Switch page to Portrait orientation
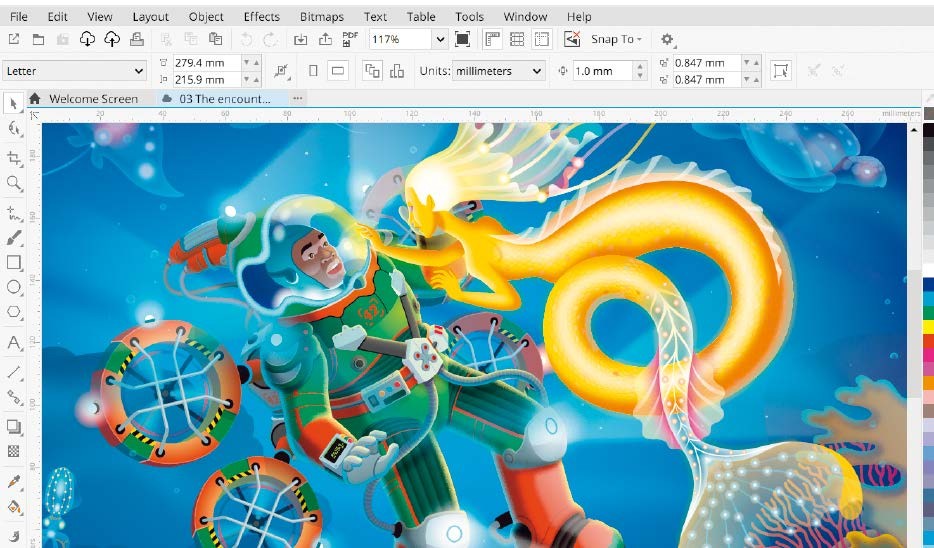 313,71
